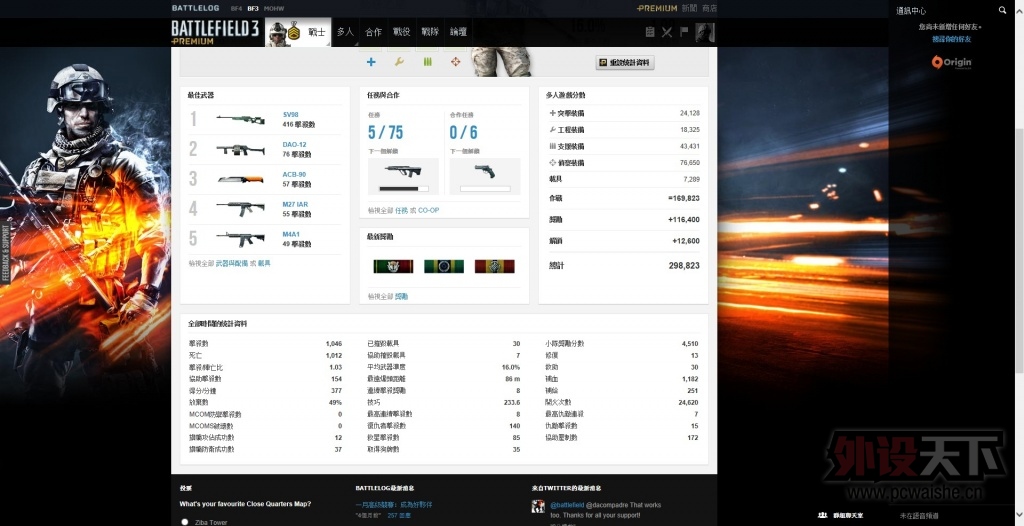Screen dimensions: 1024x526
Task: Open the server browser list icon in header
Action: (650, 32)
